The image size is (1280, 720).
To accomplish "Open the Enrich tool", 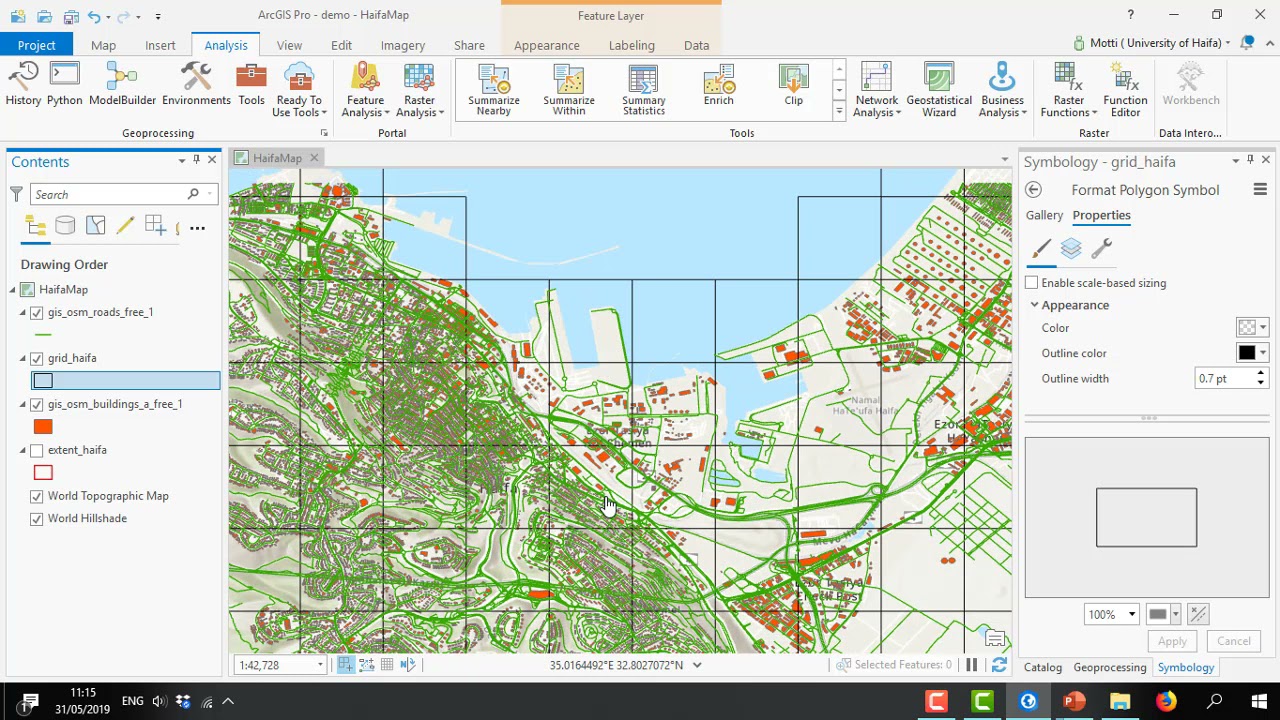I will pos(718,85).
